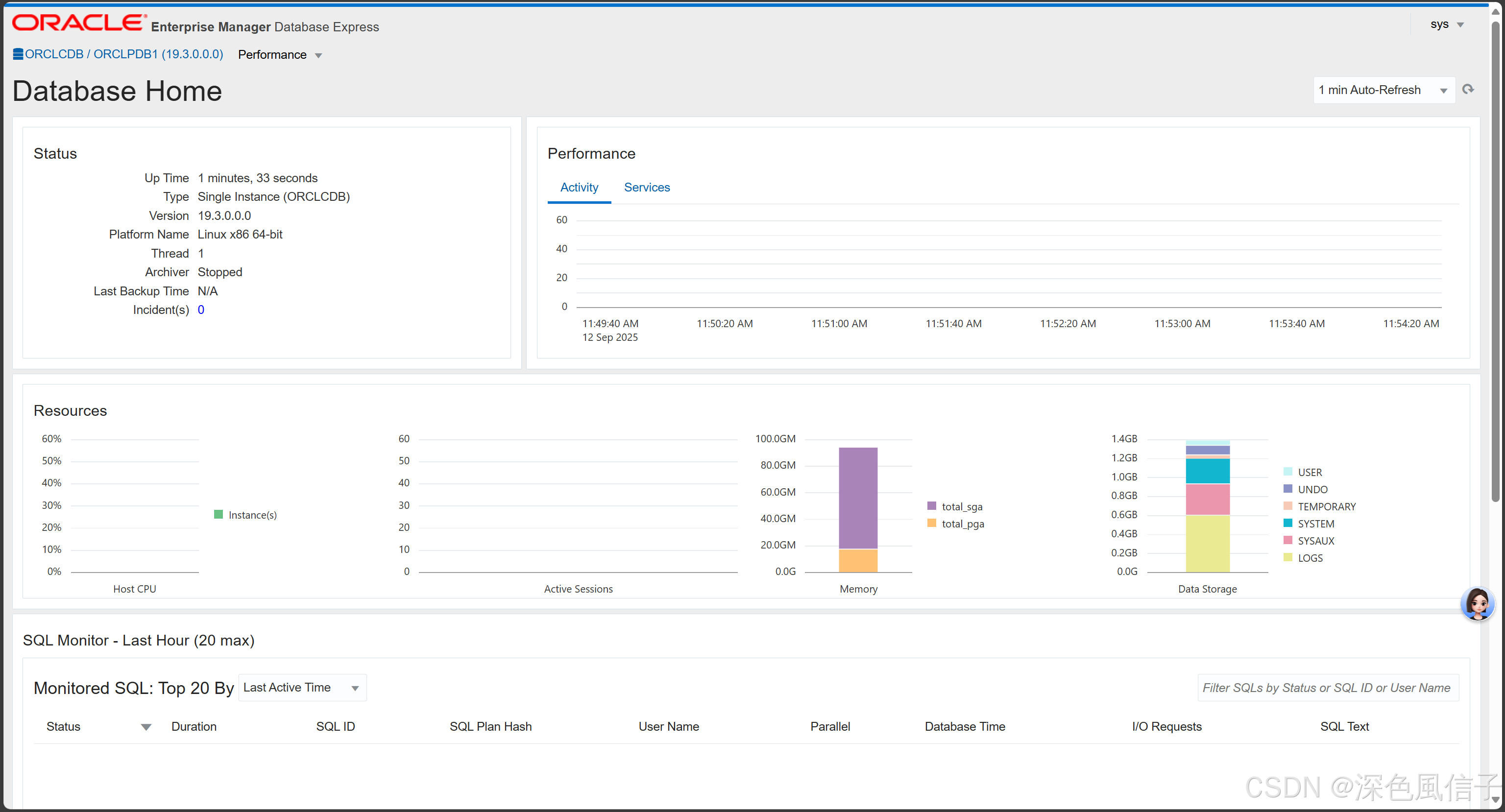Click the SQL ID column header

point(336,727)
